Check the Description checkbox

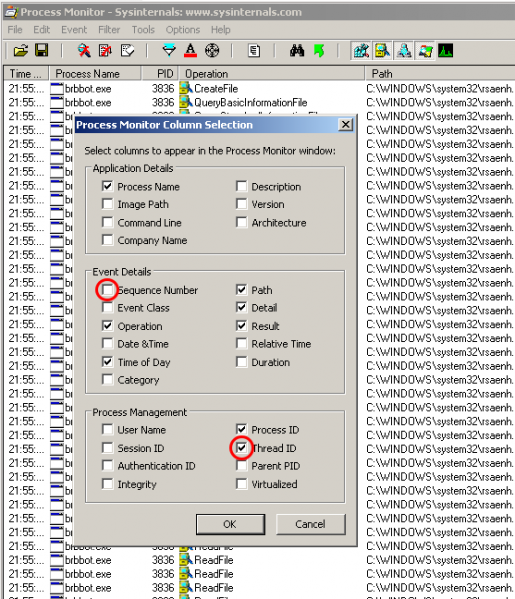pos(241,186)
